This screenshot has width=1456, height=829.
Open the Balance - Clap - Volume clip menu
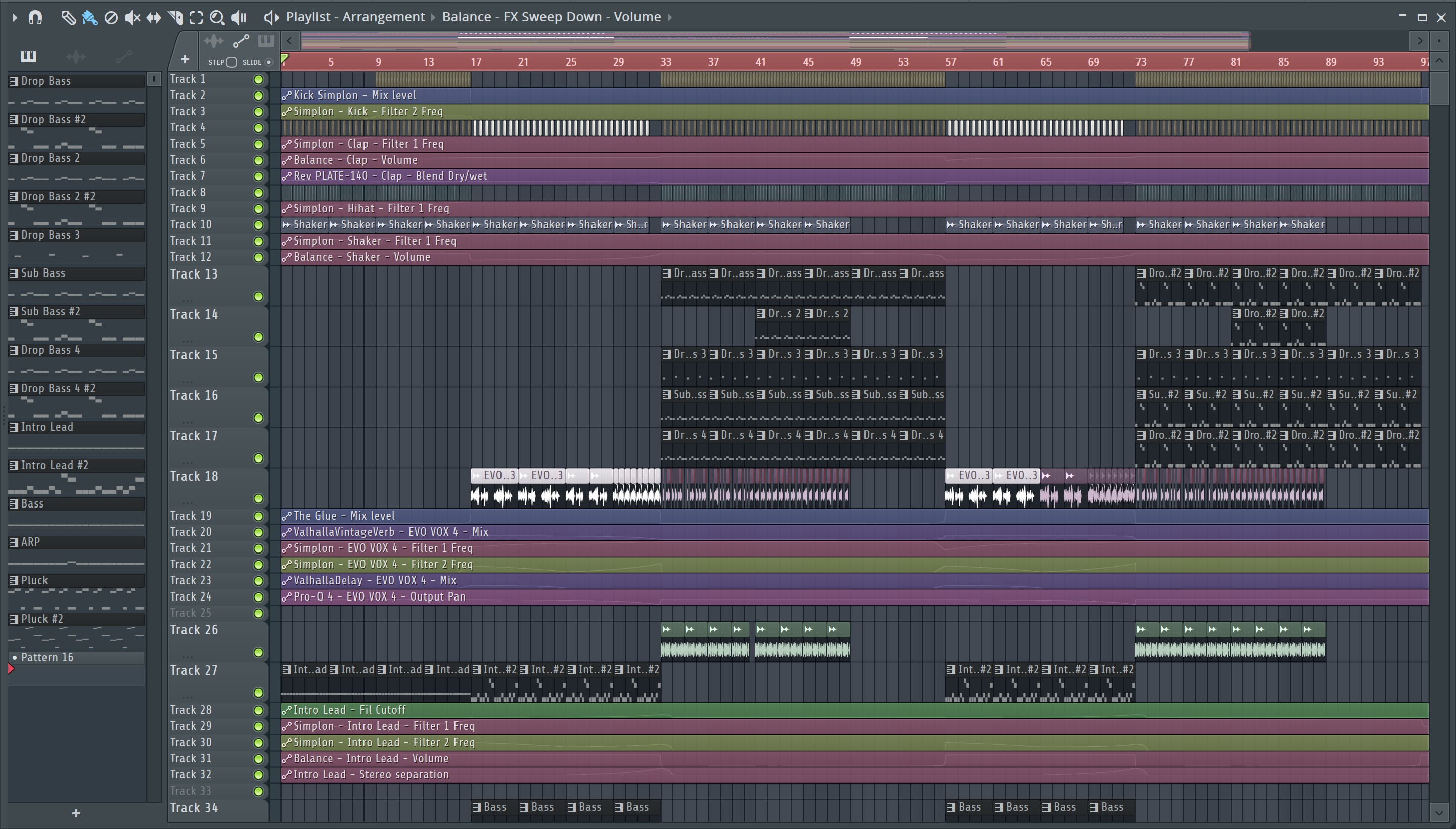[x=287, y=161]
